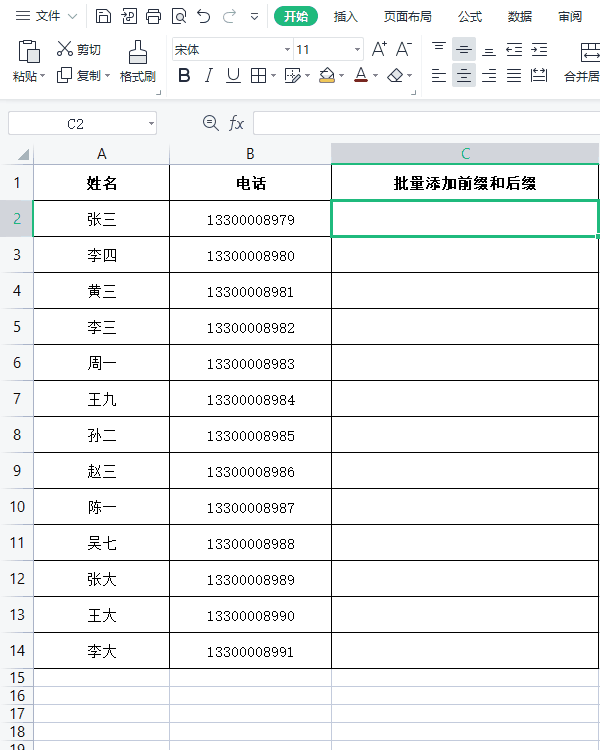The width and height of the screenshot is (600, 750).
Task: Select column A header
Action: pyautogui.click(x=101, y=154)
